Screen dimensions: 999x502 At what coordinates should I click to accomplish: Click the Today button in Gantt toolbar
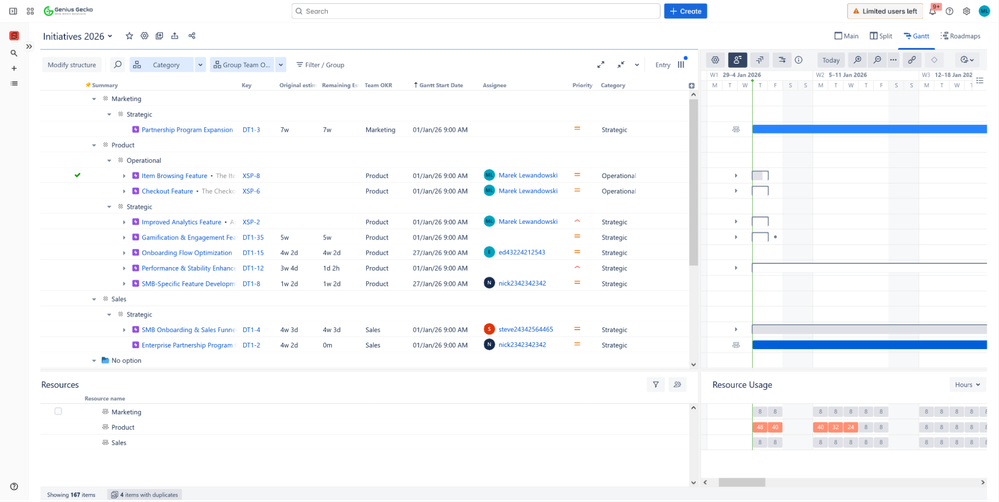click(x=831, y=60)
